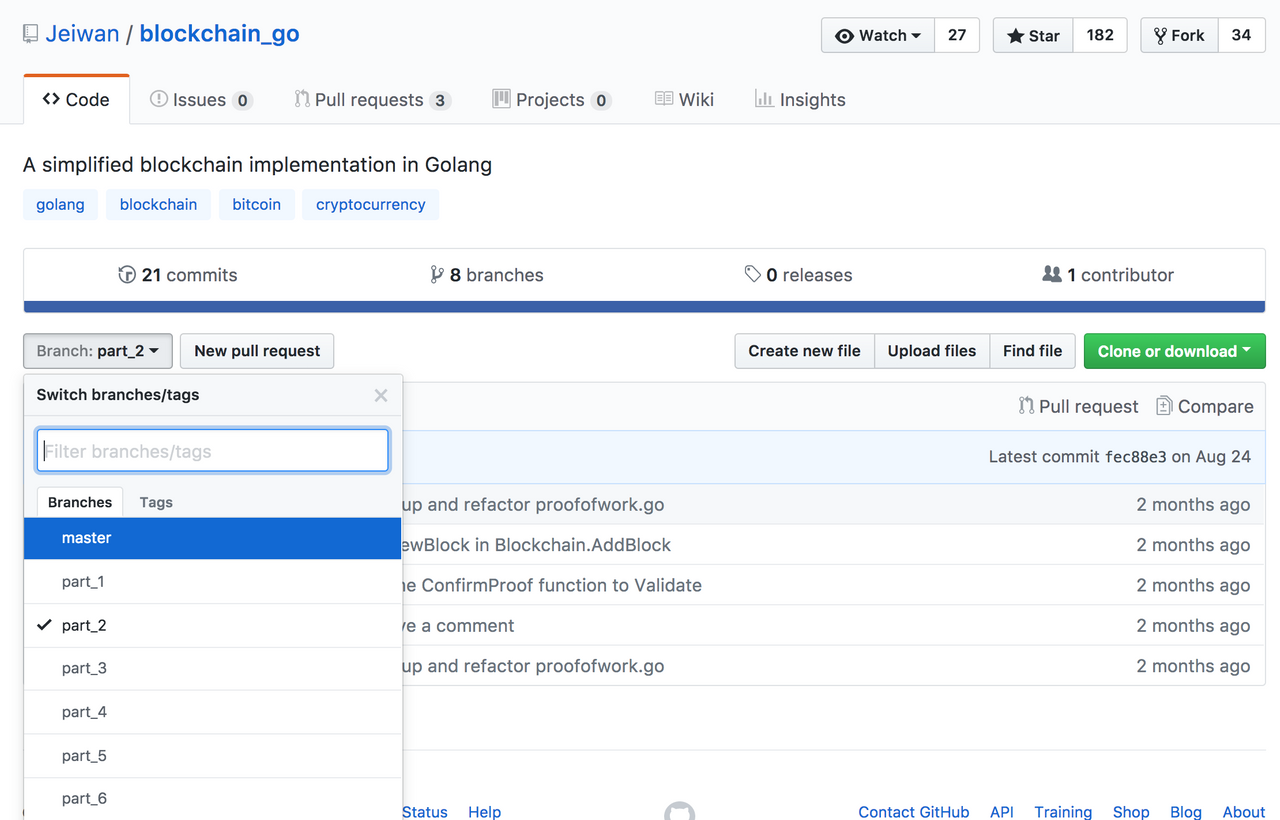The width and height of the screenshot is (1280, 820).
Task: Click the Compare file-diff icon
Action: [1164, 406]
